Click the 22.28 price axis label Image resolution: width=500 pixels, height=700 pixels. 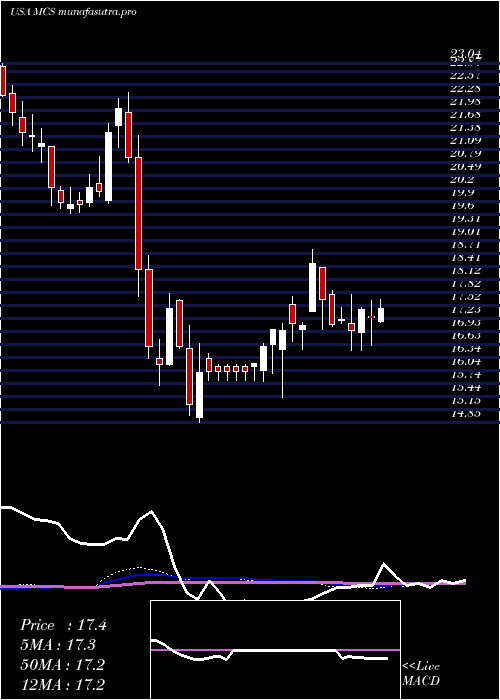click(466, 89)
